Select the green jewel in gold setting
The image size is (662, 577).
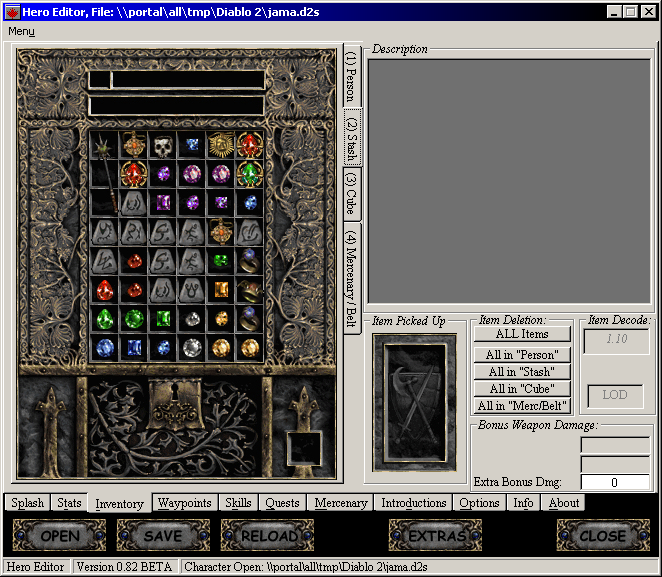pyautogui.click(x=250, y=174)
